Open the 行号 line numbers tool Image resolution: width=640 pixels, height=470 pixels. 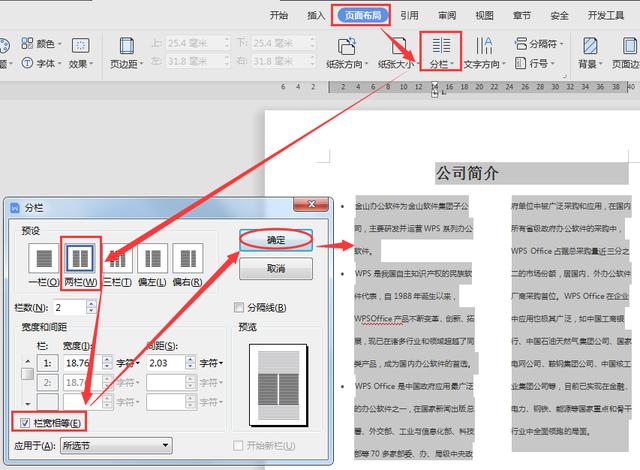coord(534,64)
